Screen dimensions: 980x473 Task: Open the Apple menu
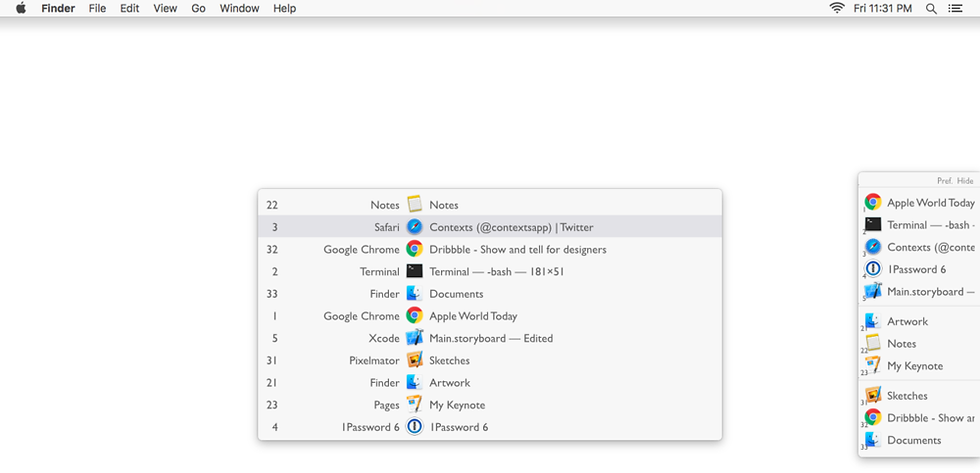21,8
